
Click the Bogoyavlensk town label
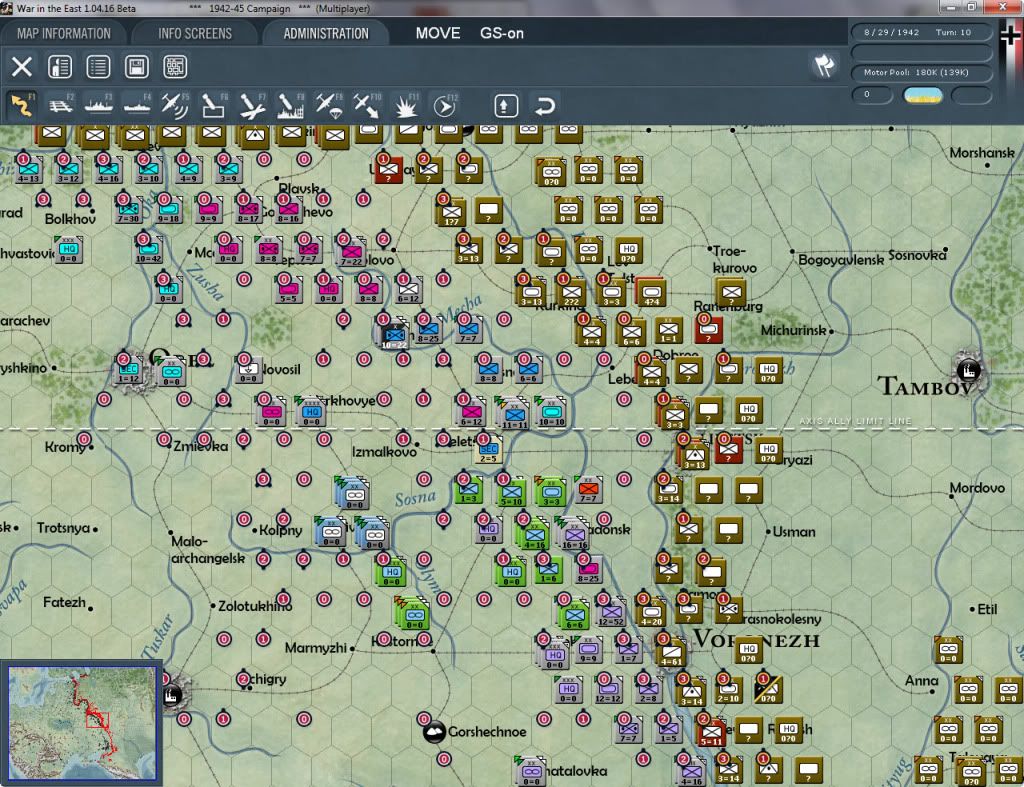[840, 259]
